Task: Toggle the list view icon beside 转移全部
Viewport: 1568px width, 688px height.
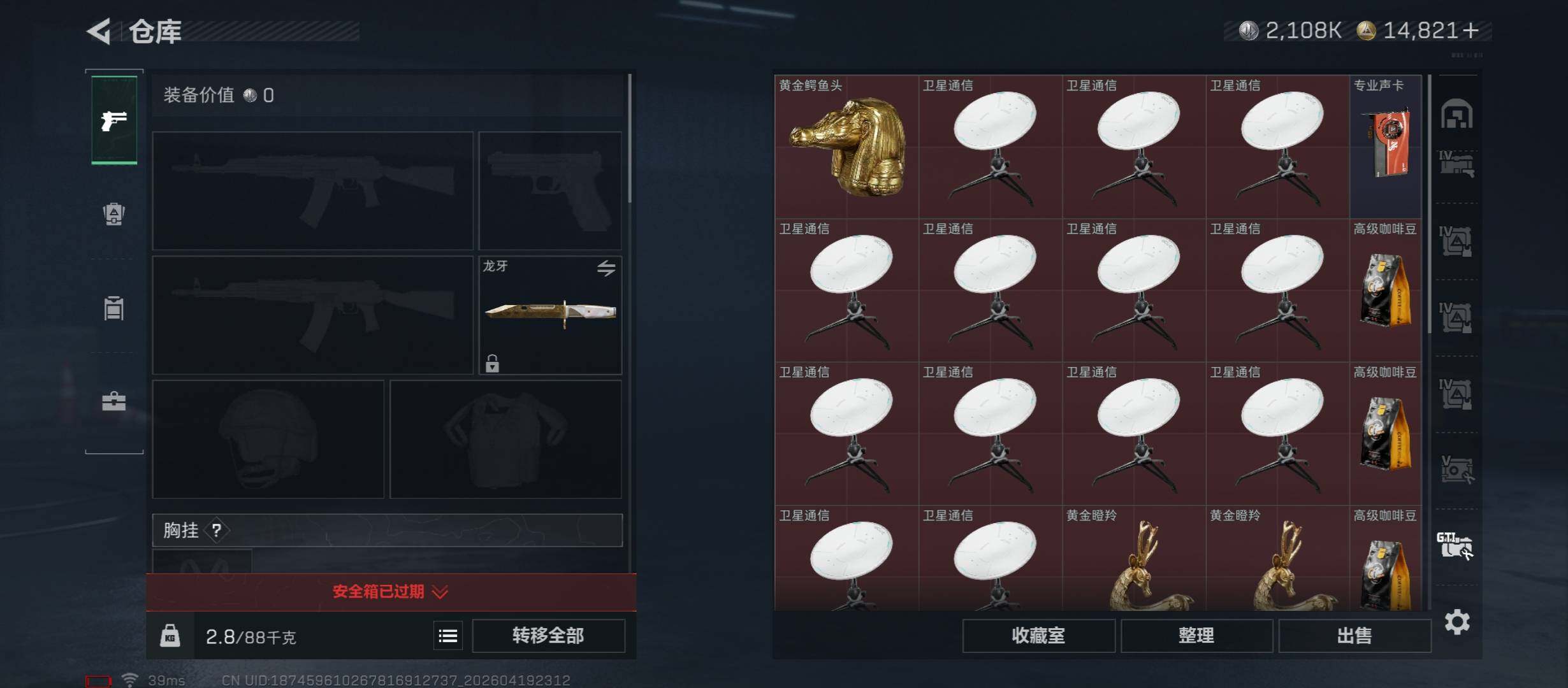Action: (448, 636)
